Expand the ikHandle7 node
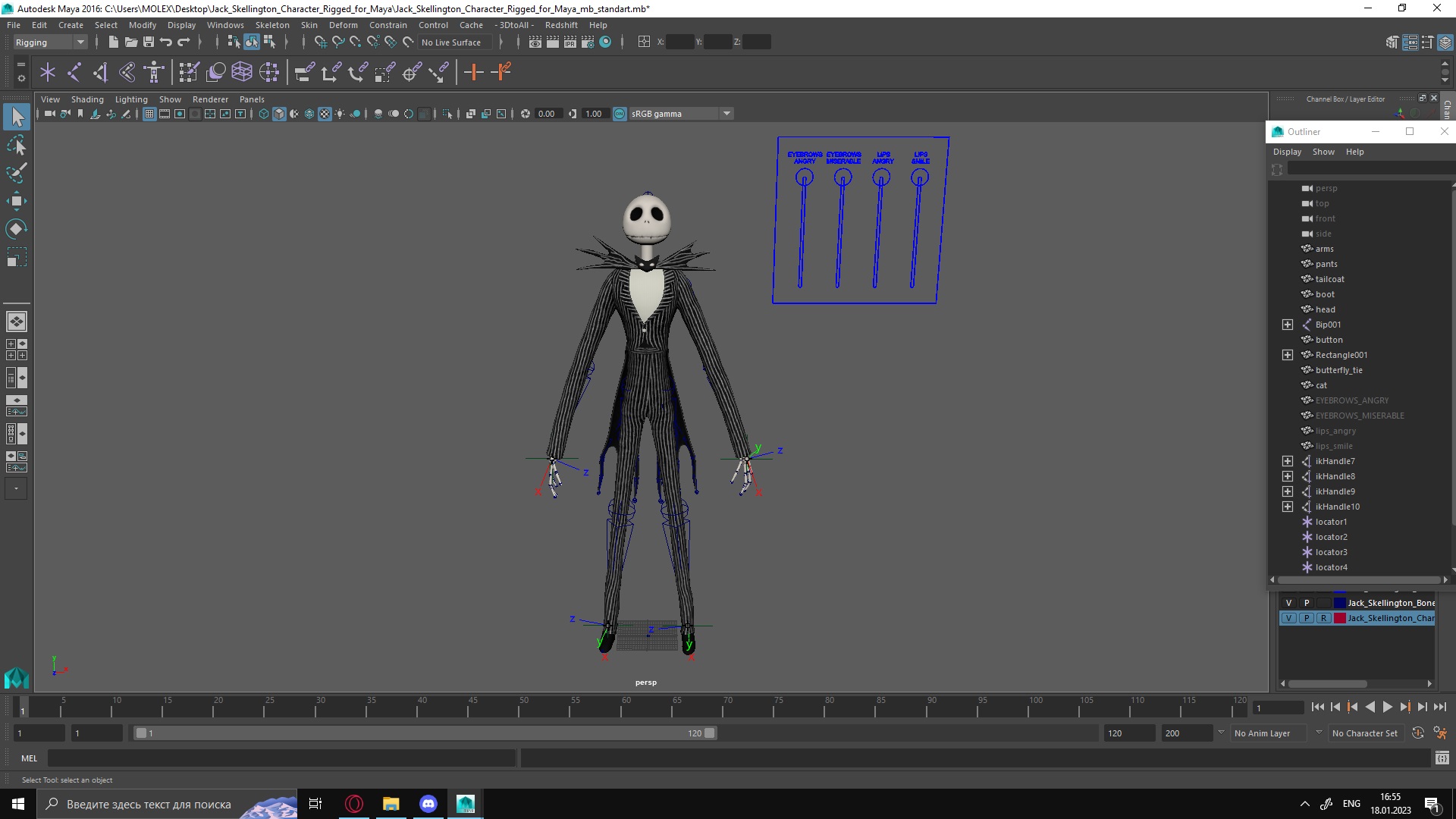This screenshot has height=819, width=1456. 1288,460
